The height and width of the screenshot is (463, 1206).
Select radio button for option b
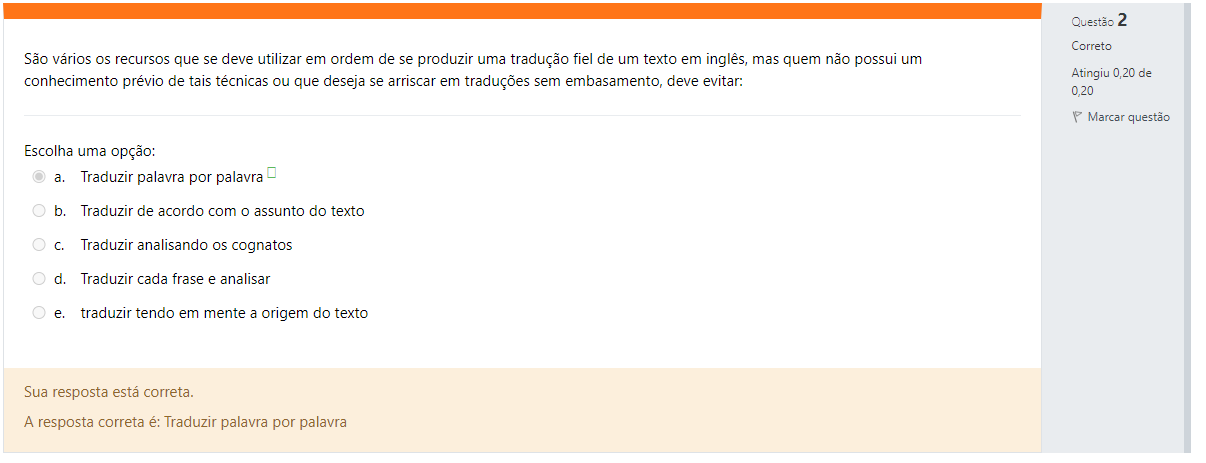coord(39,211)
